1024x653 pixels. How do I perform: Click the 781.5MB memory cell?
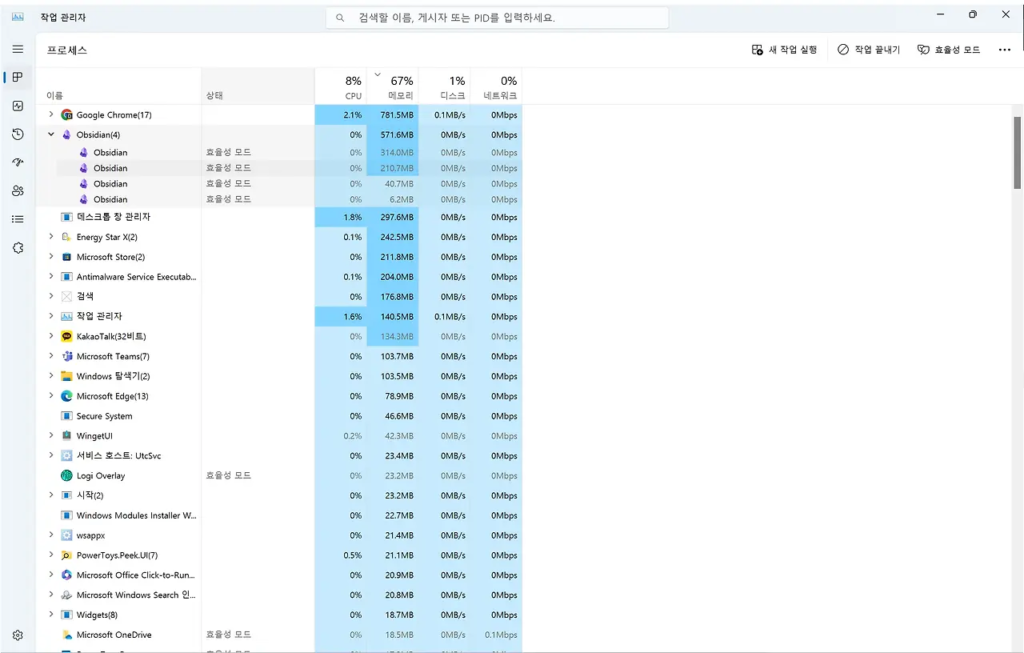tap(392, 115)
